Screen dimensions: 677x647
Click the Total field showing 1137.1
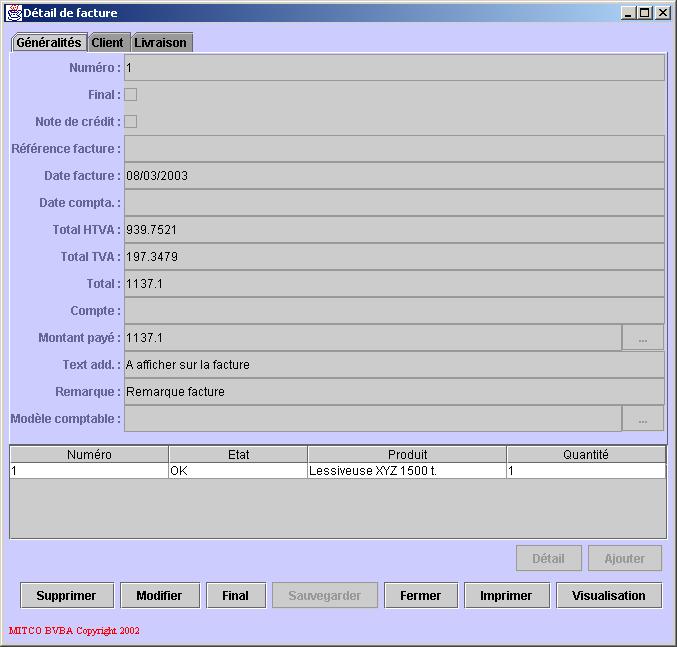[394, 284]
